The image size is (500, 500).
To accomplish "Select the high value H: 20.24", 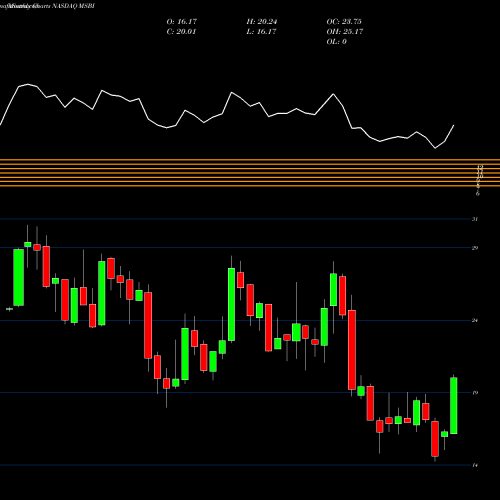I will click(262, 22).
